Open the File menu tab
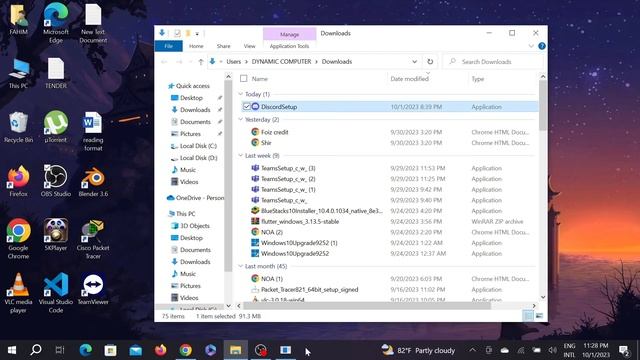This screenshot has width=640, height=360. pyautogui.click(x=169, y=46)
